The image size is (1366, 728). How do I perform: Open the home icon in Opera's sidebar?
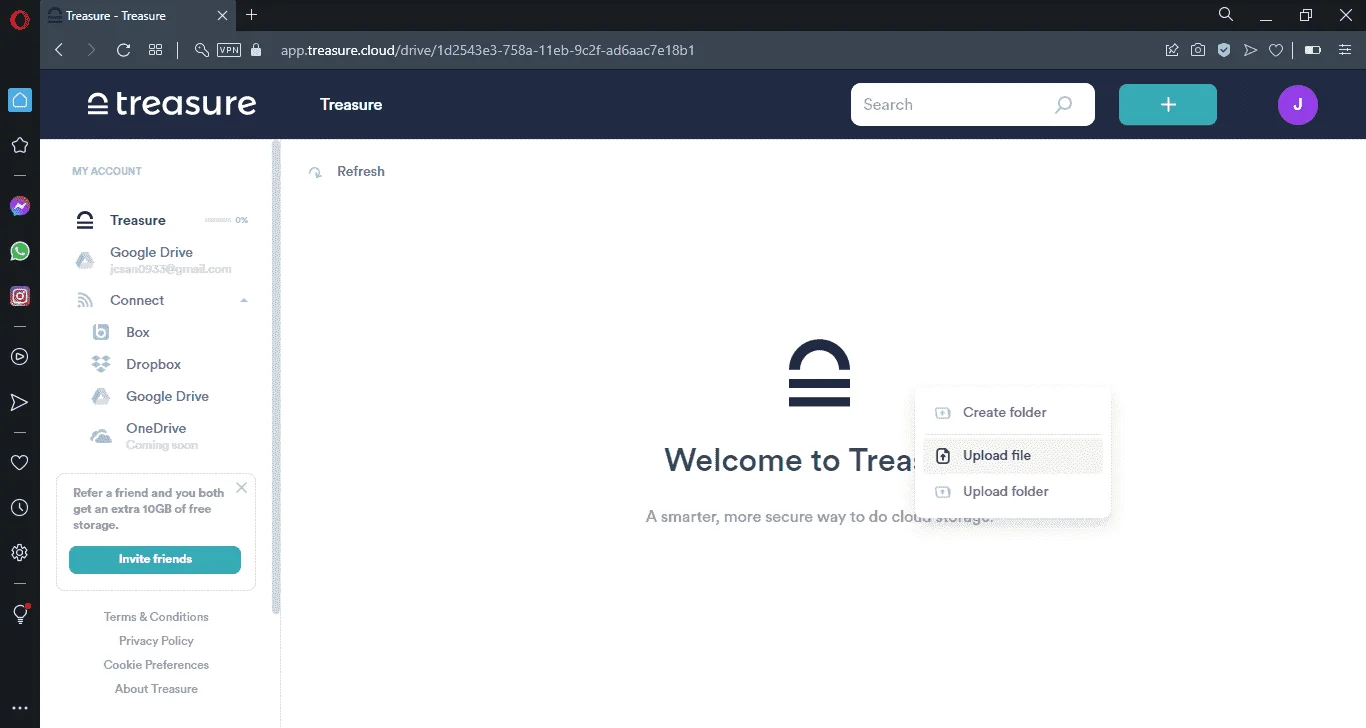tap(19, 100)
